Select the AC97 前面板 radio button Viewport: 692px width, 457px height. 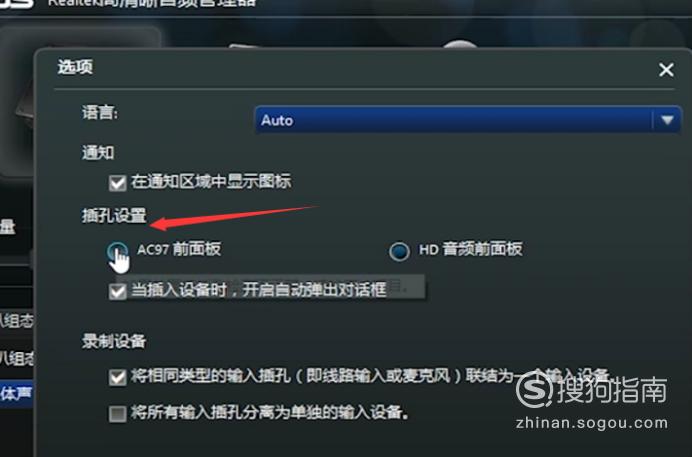click(x=117, y=251)
